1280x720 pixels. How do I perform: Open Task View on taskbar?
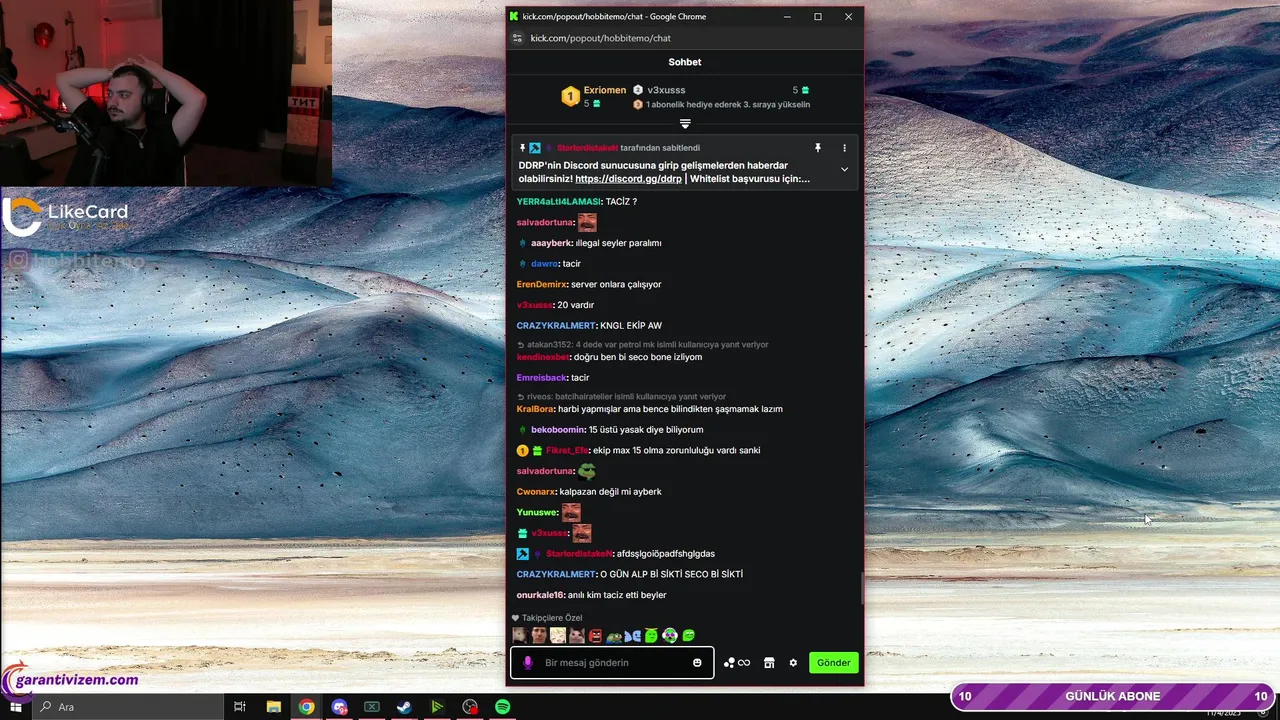pyautogui.click(x=240, y=707)
